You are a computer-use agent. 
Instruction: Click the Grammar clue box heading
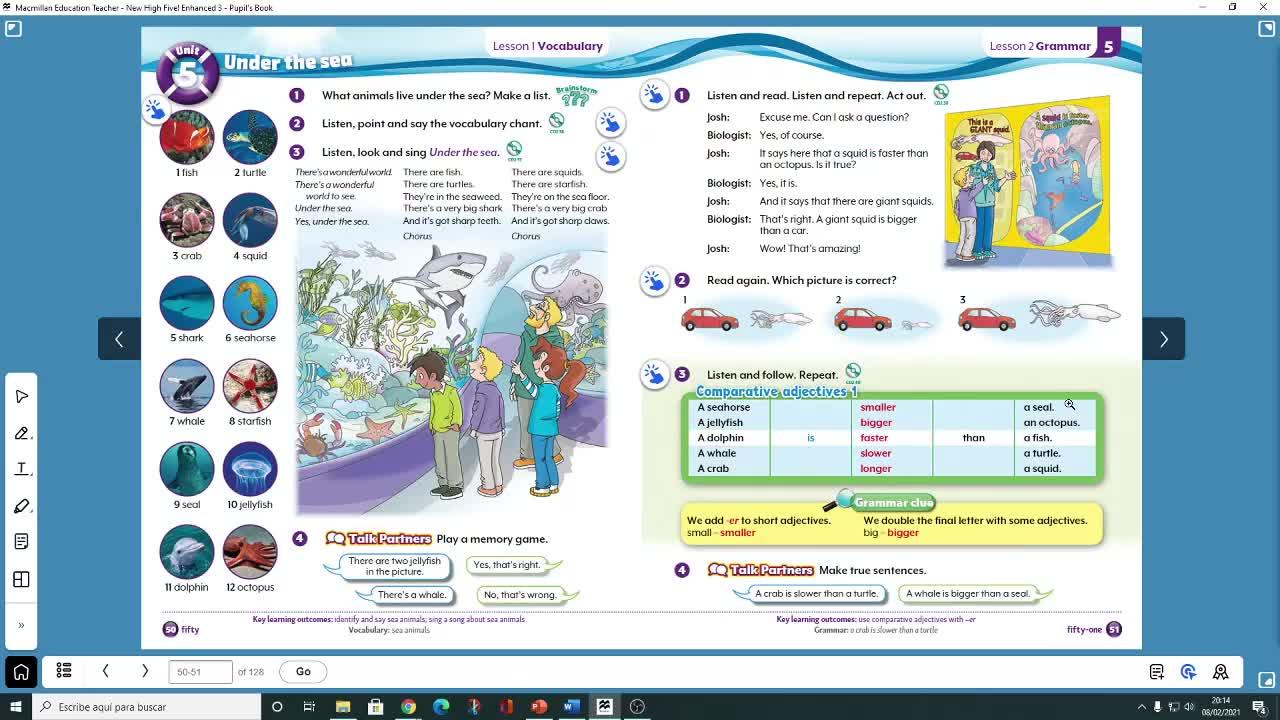[893, 503]
